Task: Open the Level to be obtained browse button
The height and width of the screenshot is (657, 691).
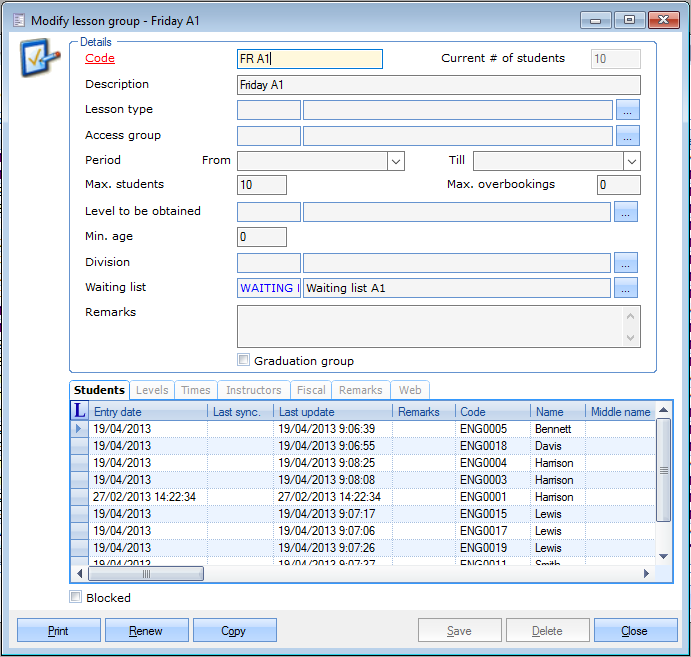Action: (625, 212)
